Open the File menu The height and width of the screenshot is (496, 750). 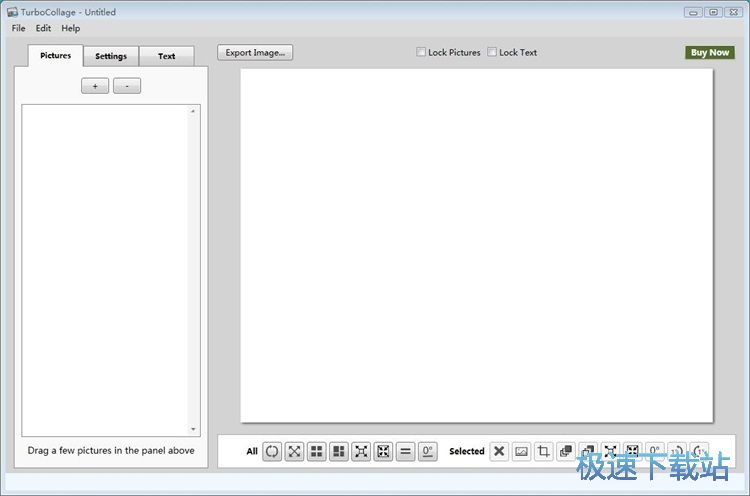click(19, 28)
